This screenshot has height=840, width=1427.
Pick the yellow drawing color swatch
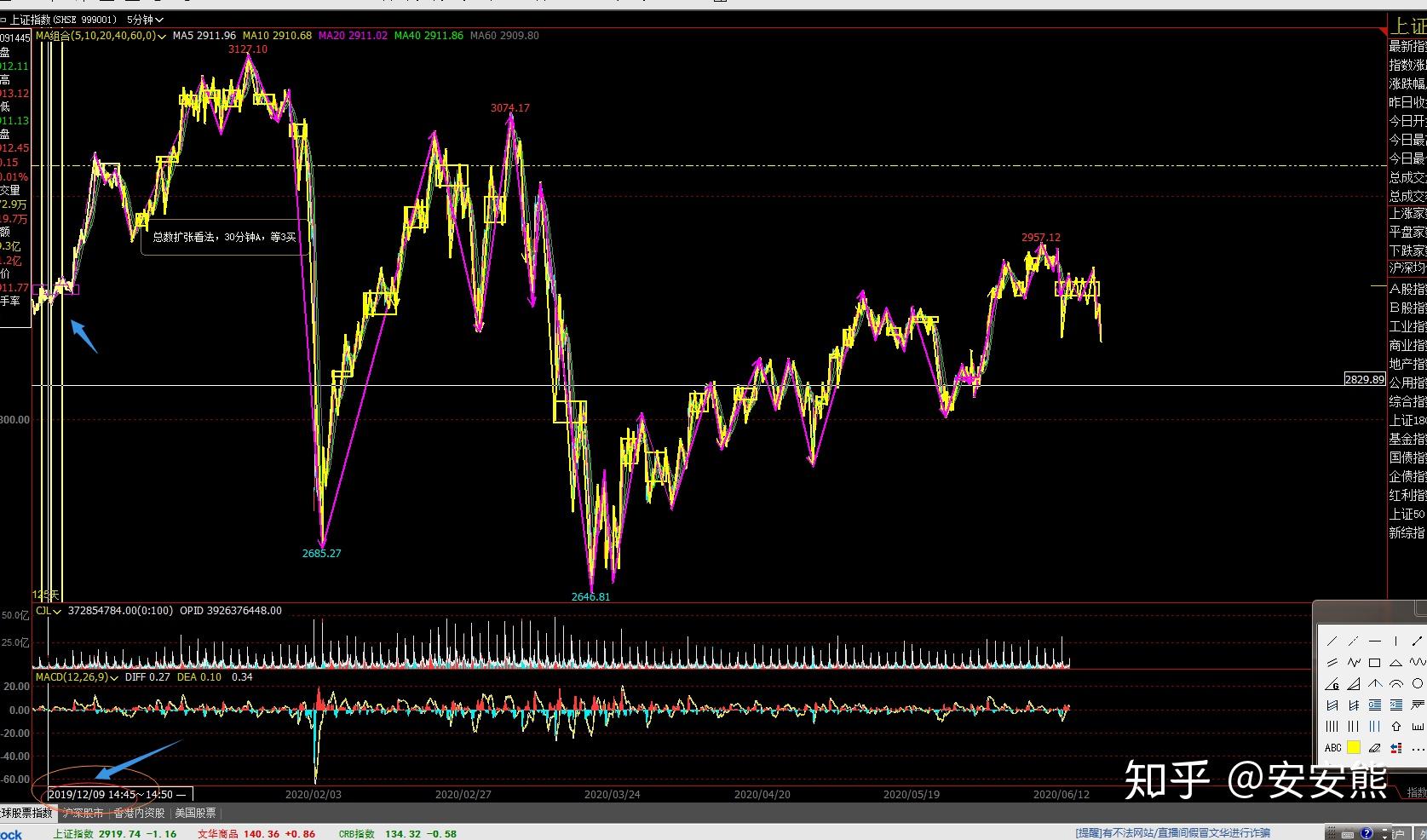point(1354,748)
